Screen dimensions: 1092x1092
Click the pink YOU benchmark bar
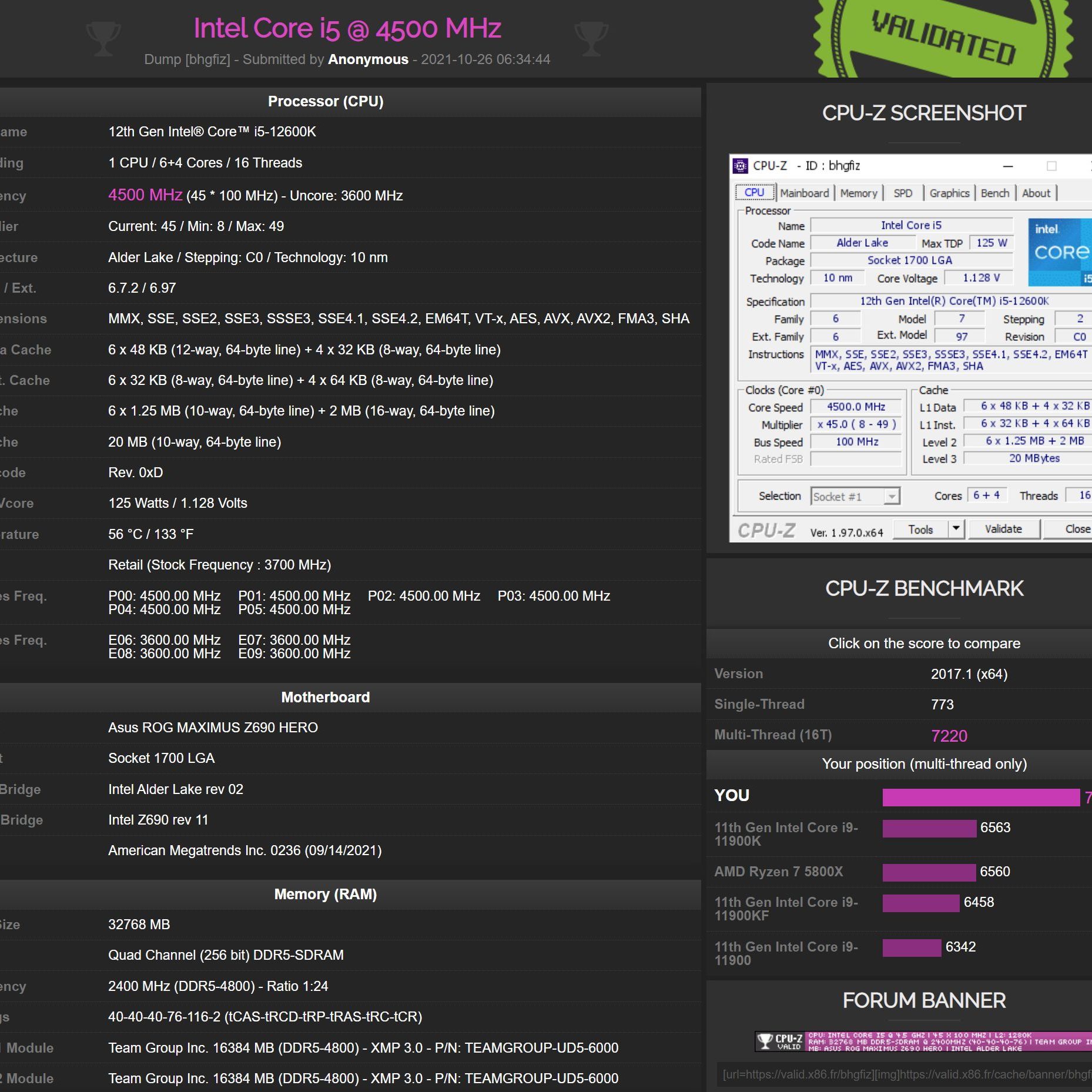pos(980,797)
